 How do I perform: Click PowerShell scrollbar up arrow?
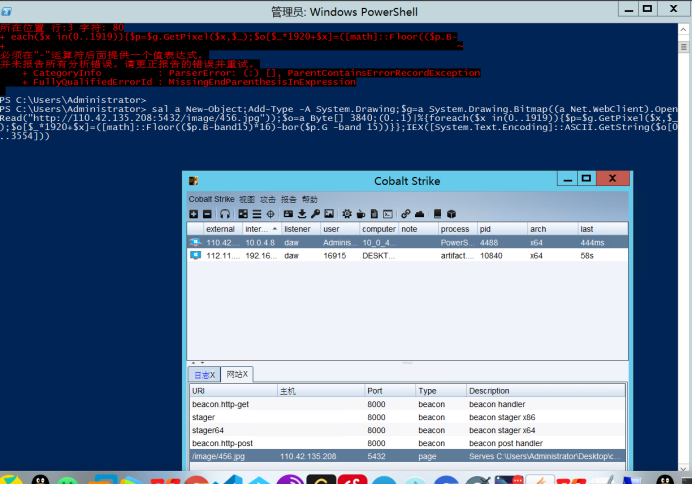pyautogui.click(x=683, y=29)
